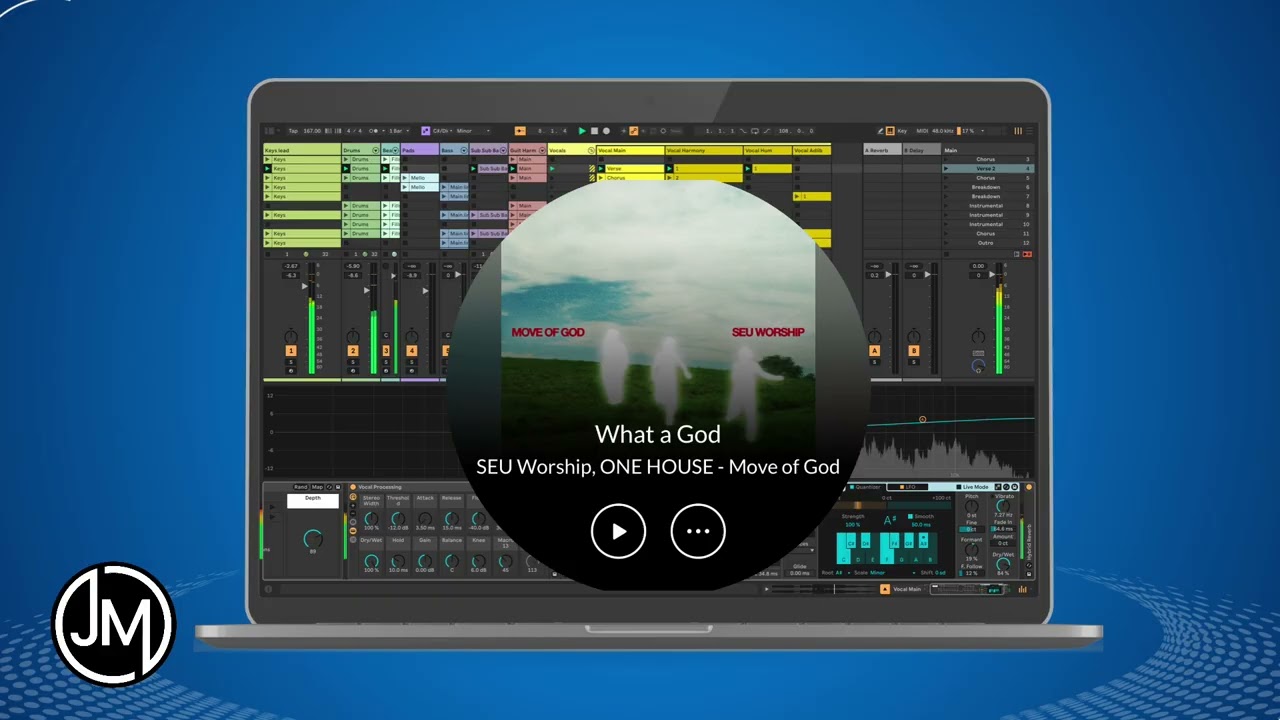Launch the Breakdown scene numbered 6
Image resolution: width=1280 pixels, height=720 pixels.
[x=946, y=187]
